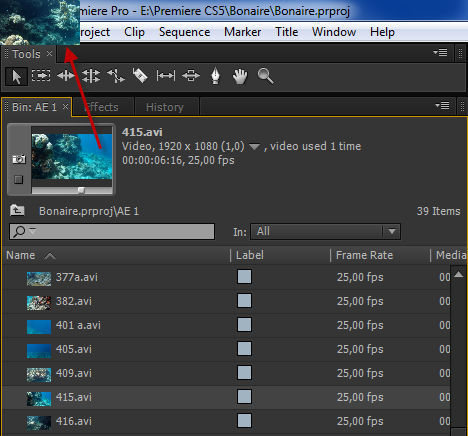Select the 405.avi file name

coord(74,349)
